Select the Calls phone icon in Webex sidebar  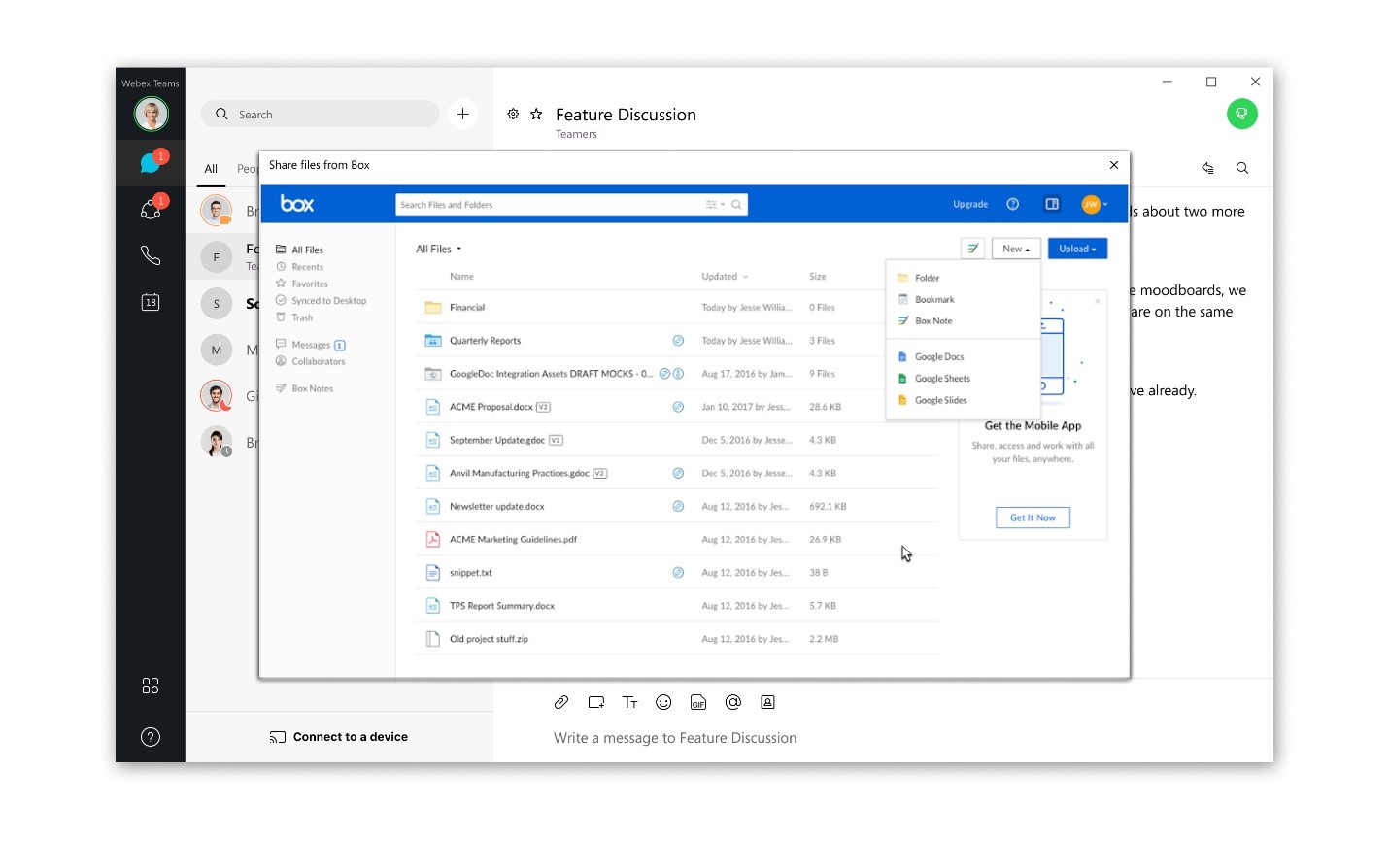click(151, 255)
